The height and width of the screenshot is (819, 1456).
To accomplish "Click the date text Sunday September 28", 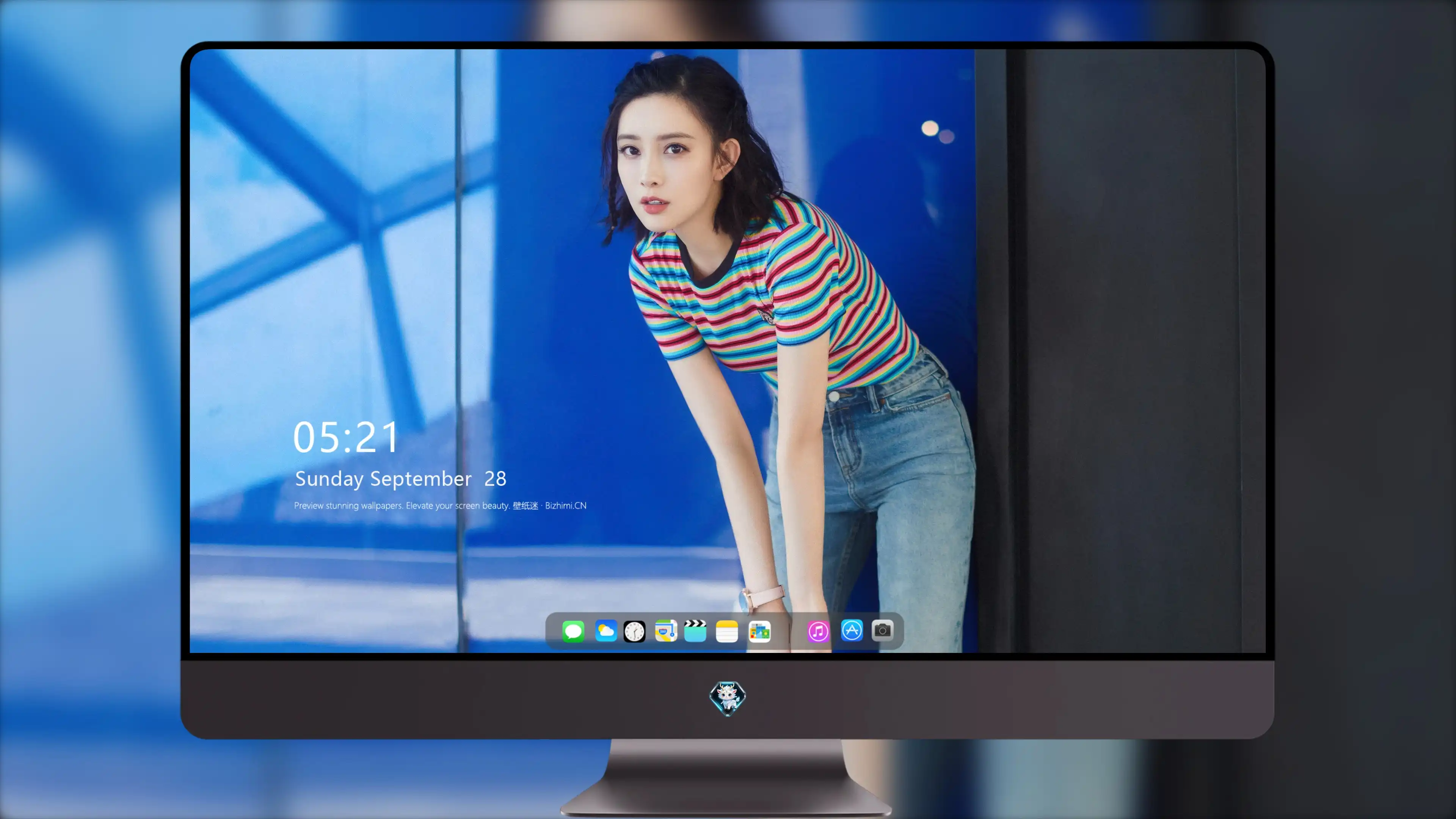I will point(400,479).
